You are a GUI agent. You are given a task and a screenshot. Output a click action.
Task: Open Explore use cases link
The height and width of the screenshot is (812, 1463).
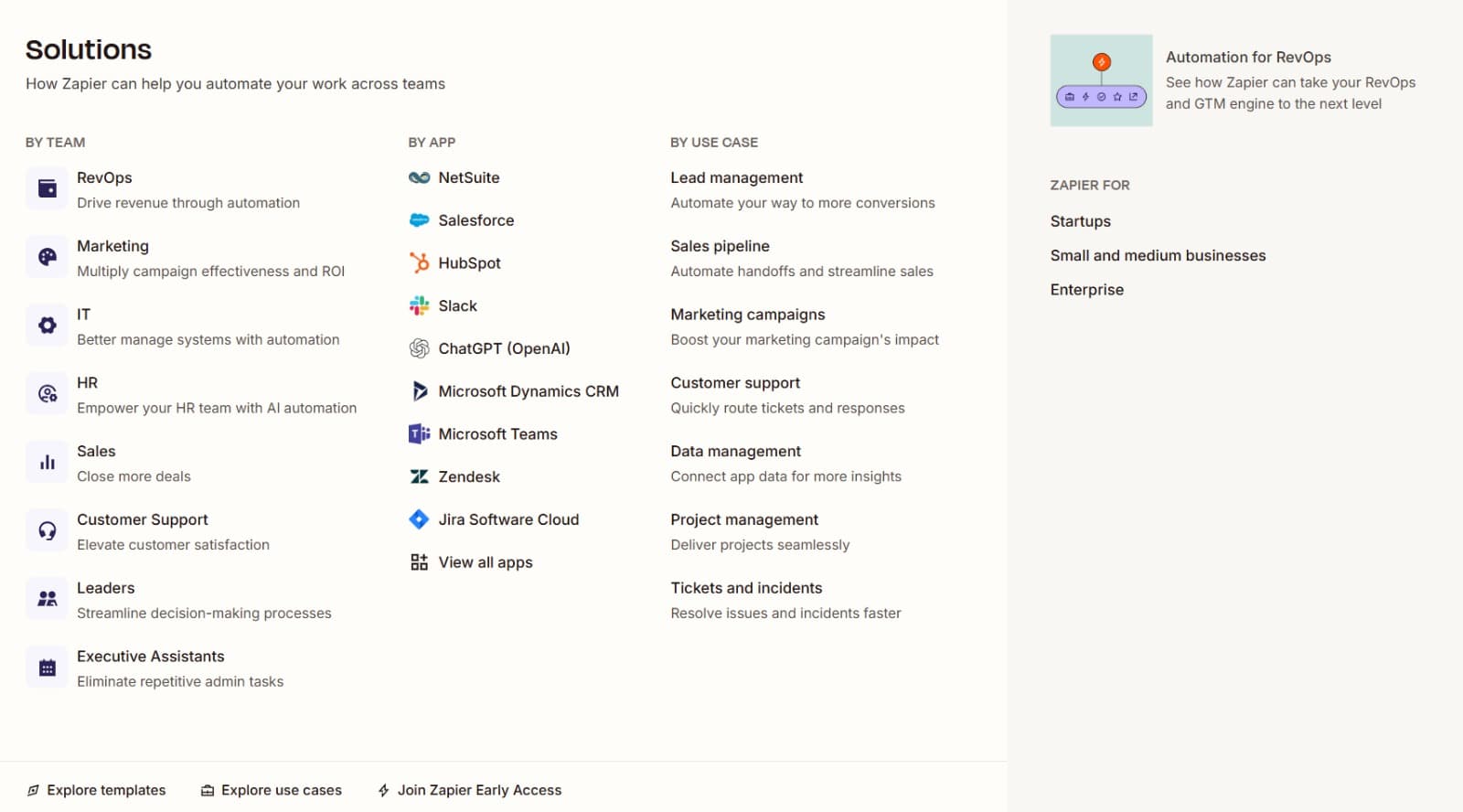[281, 790]
